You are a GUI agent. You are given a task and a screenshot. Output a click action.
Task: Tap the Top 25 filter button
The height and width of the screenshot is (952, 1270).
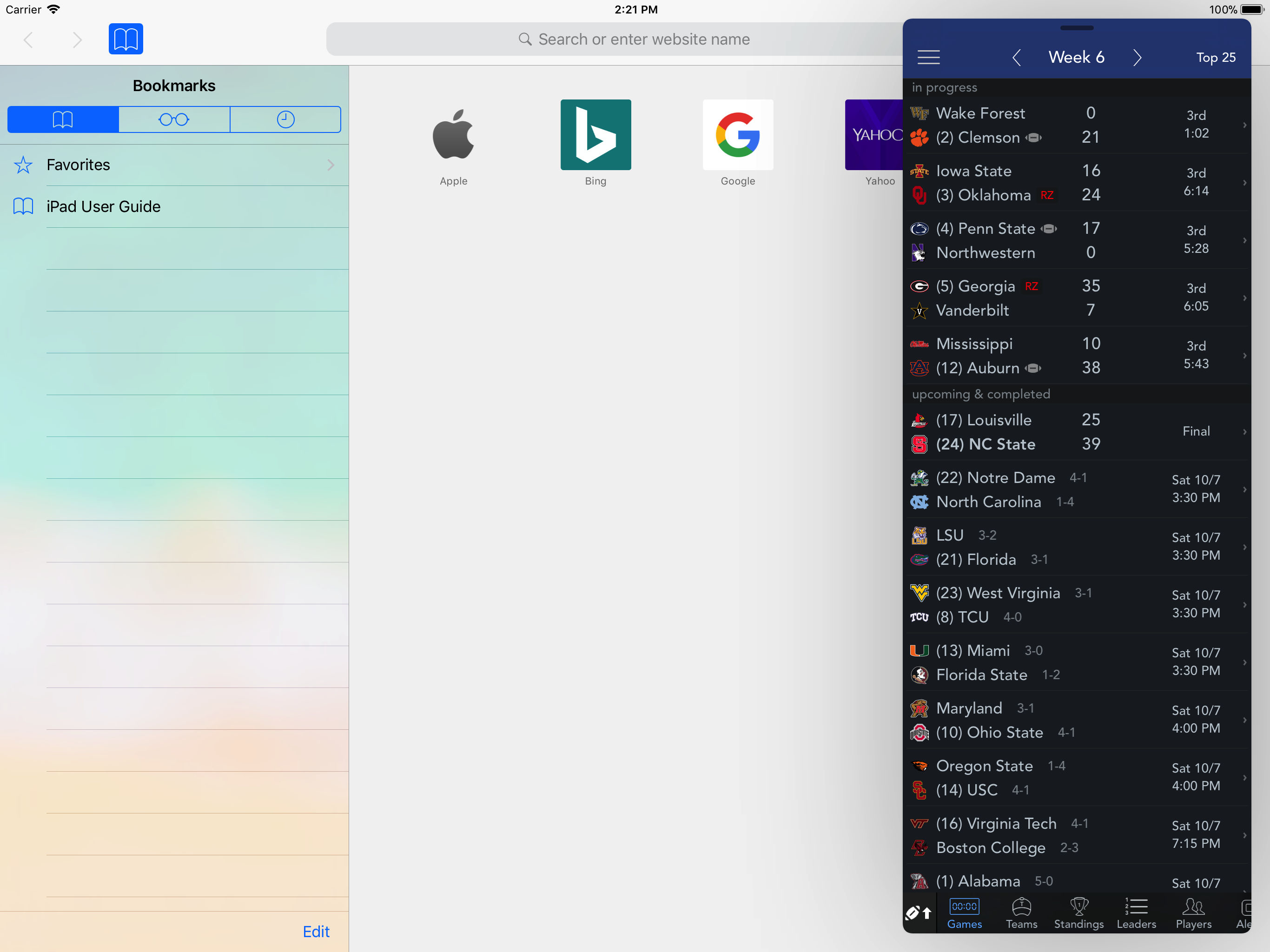1216,58
